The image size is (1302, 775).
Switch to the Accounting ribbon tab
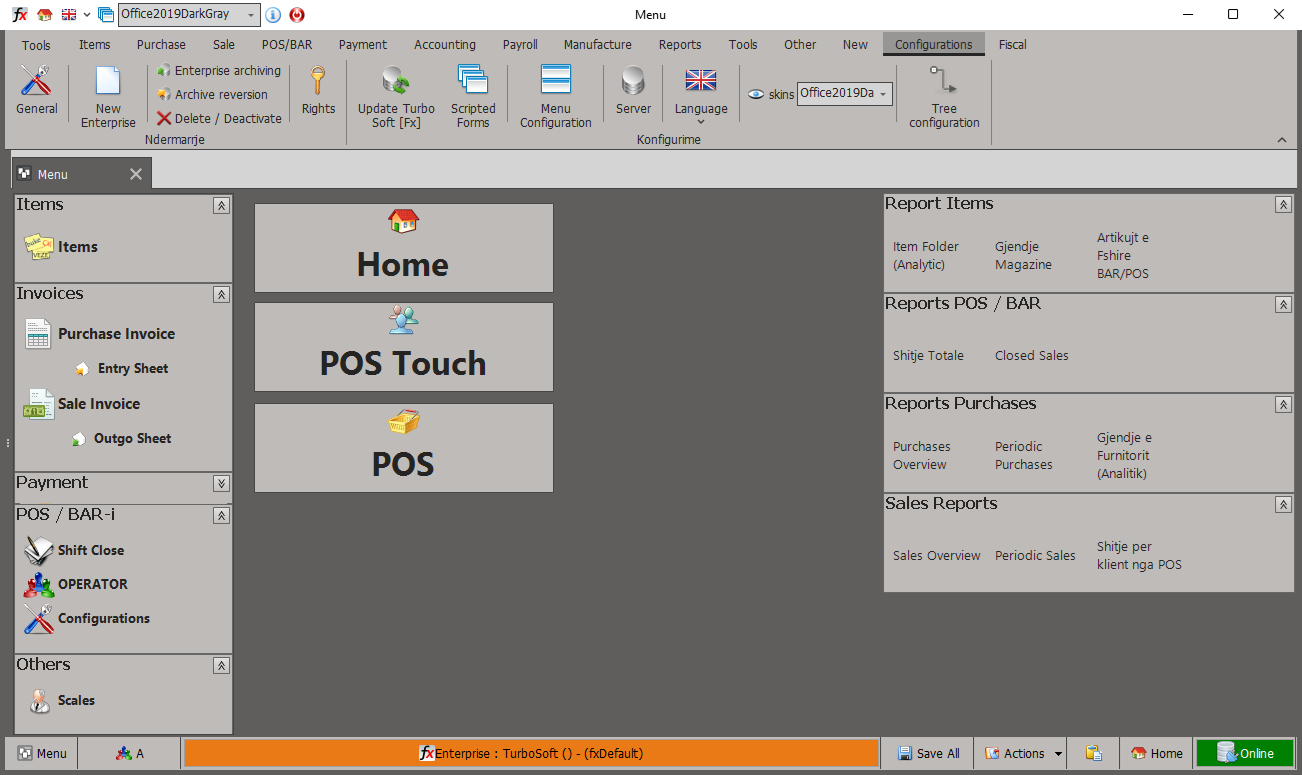click(x=445, y=44)
